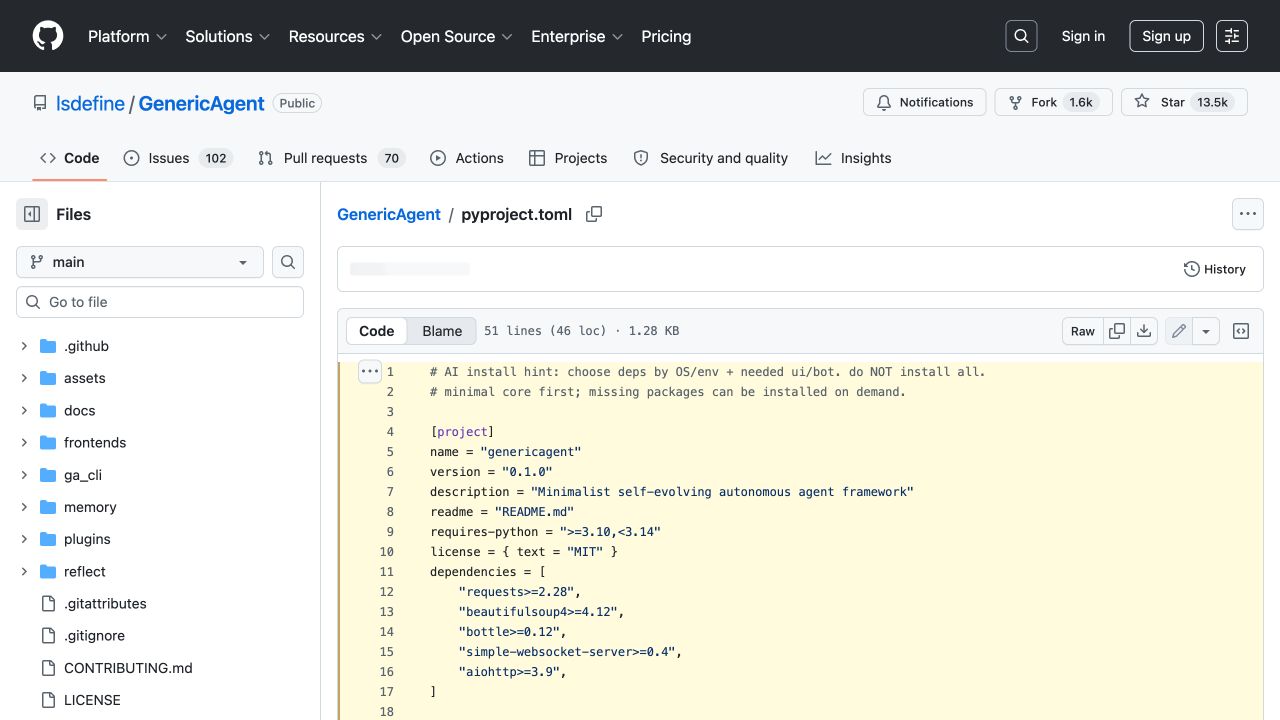Open the main branch selector dropdown
This screenshot has width=1280, height=720.
pos(140,262)
